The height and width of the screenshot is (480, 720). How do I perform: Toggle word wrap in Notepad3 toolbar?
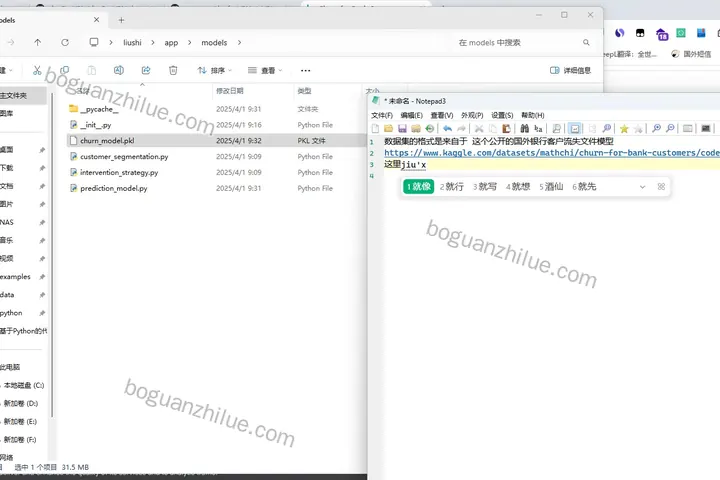pos(574,129)
